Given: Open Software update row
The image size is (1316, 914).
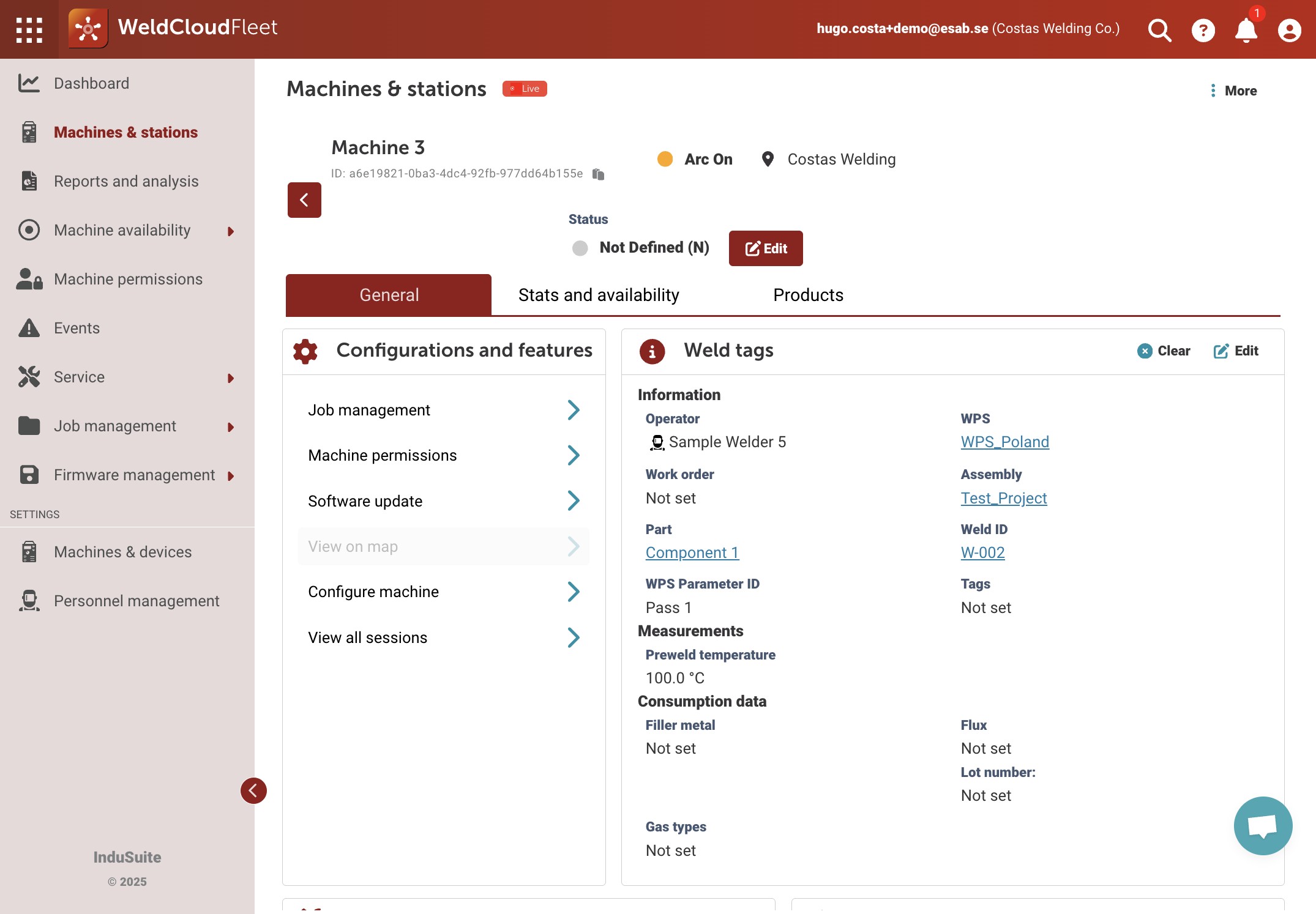Looking at the screenshot, I should [444, 501].
